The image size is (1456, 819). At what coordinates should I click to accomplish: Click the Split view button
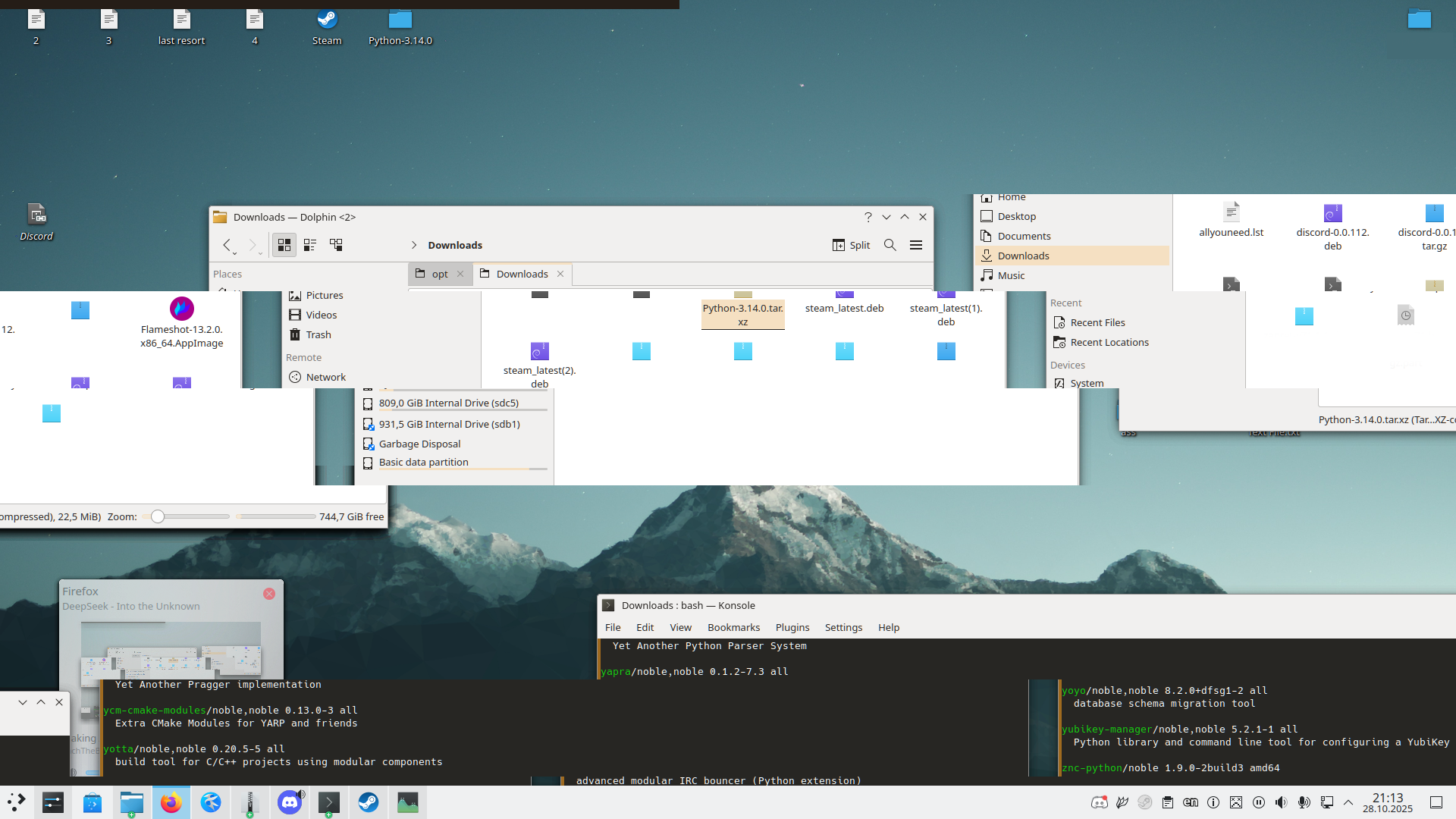coord(851,245)
